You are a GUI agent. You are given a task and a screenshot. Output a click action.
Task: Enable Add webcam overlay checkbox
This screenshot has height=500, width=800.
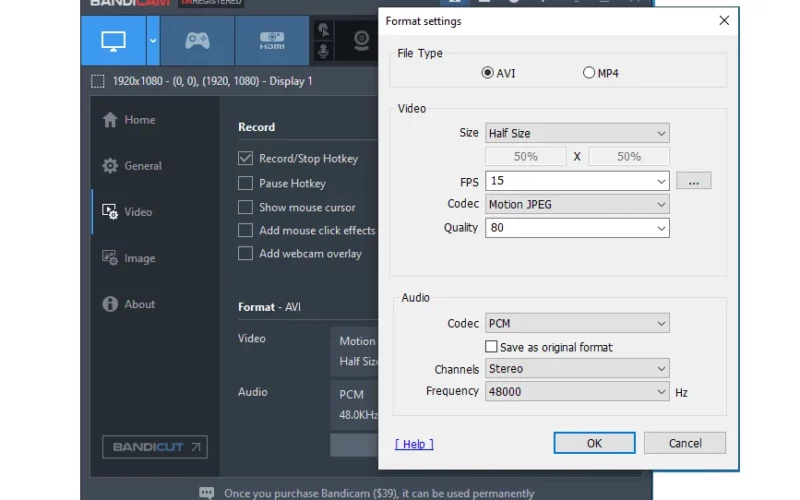point(245,254)
